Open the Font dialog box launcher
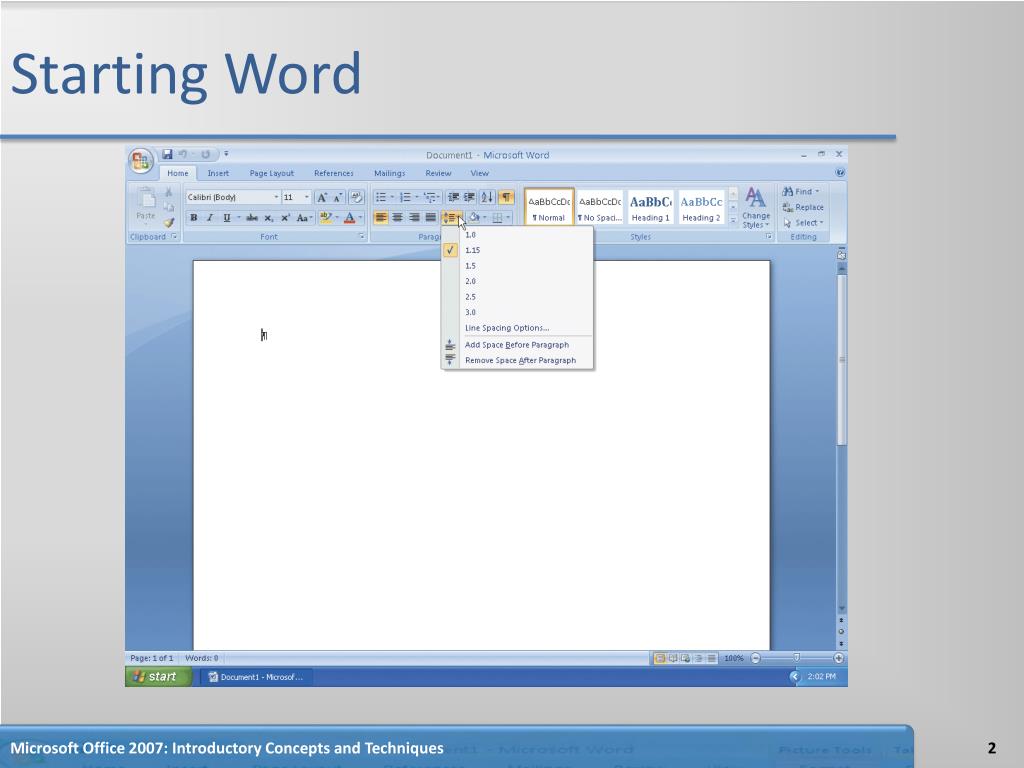The height and width of the screenshot is (768, 1024). (361, 236)
